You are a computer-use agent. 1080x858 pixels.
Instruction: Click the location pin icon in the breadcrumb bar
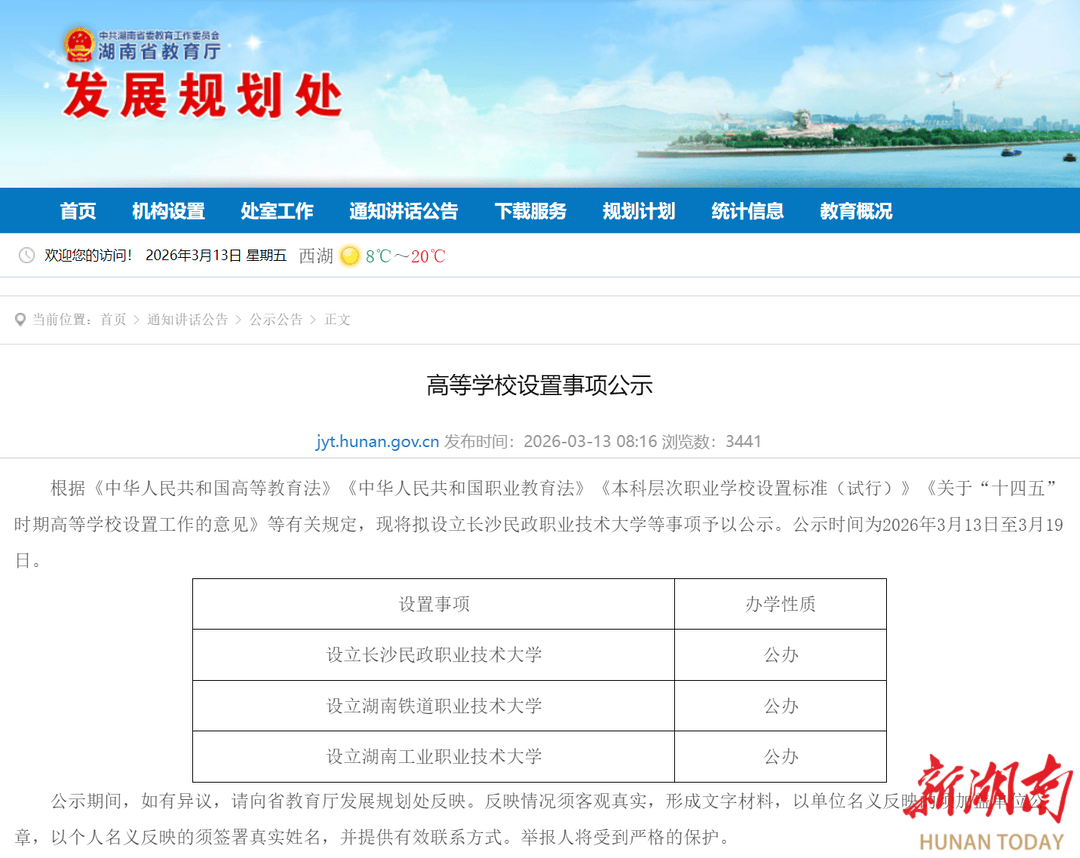pyautogui.click(x=20, y=319)
